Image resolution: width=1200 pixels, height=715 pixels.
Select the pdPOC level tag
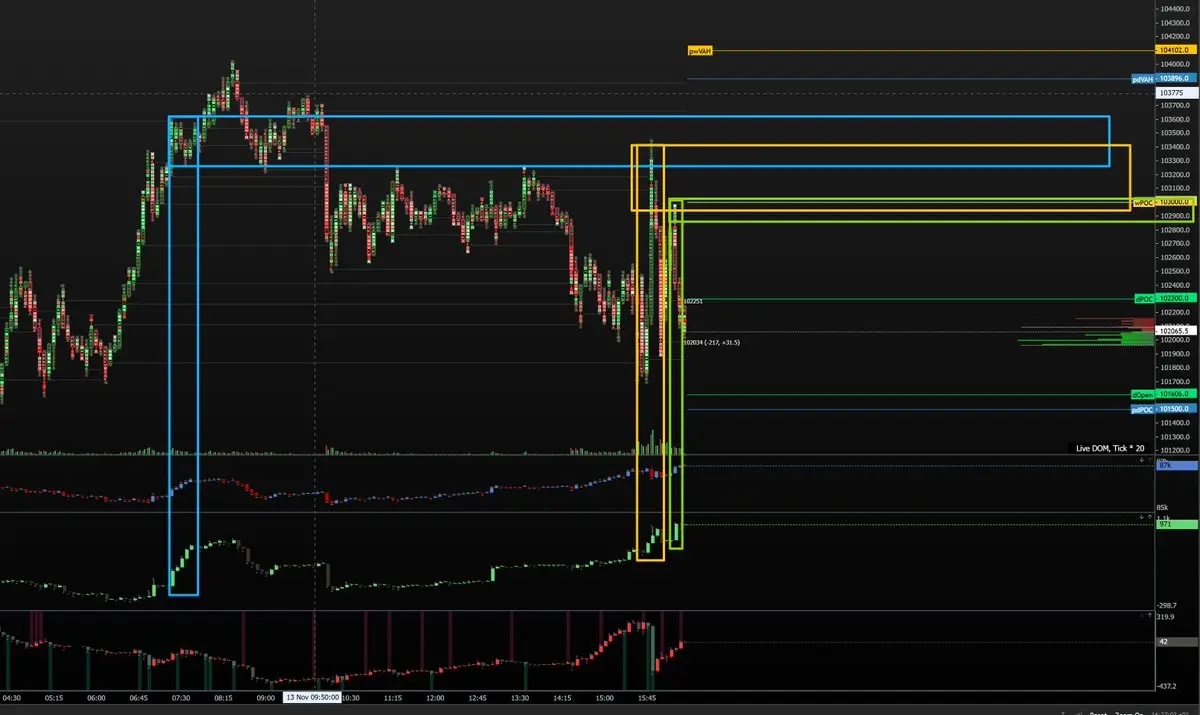[x=1142, y=409]
